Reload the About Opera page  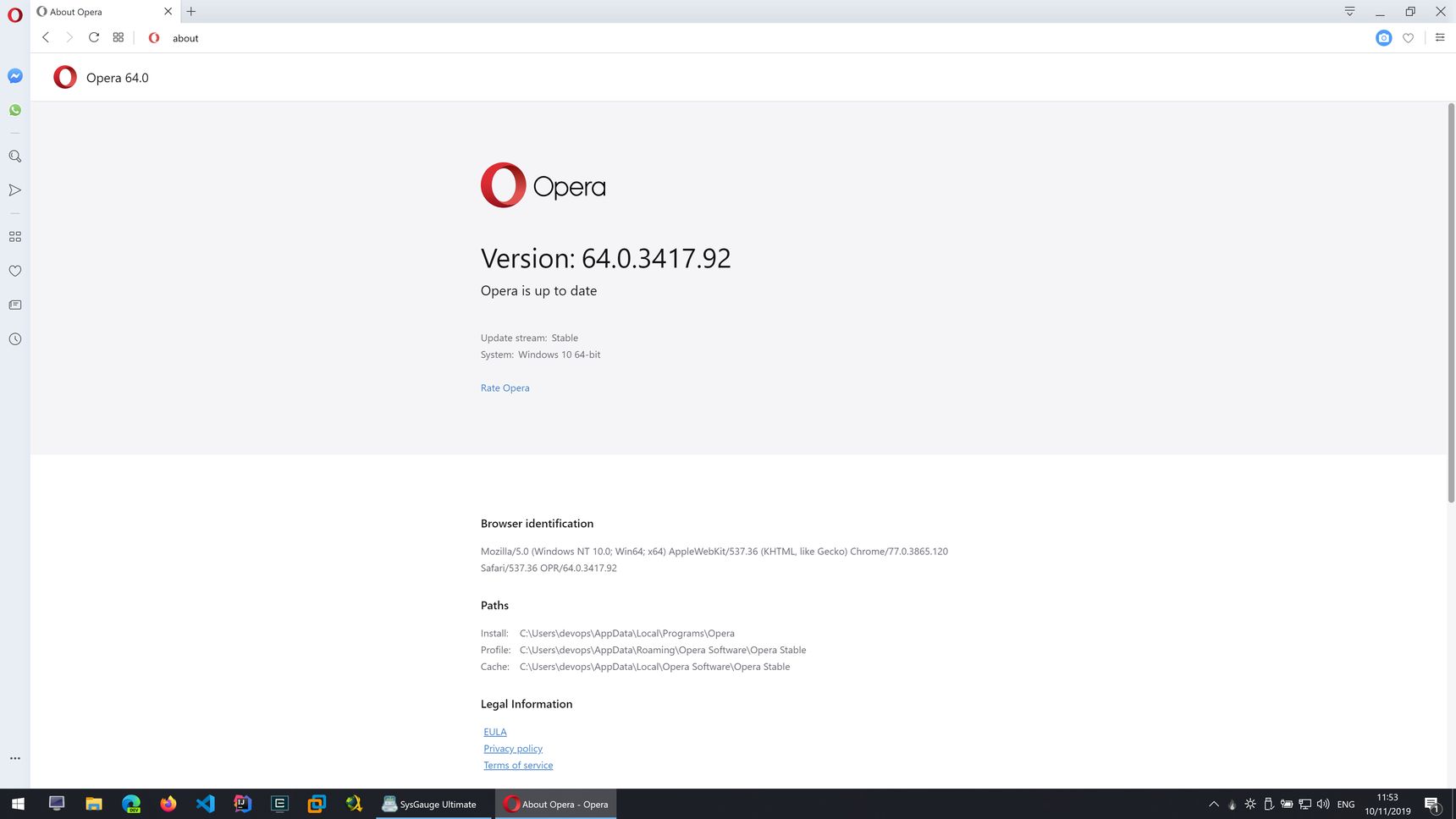coord(94,37)
